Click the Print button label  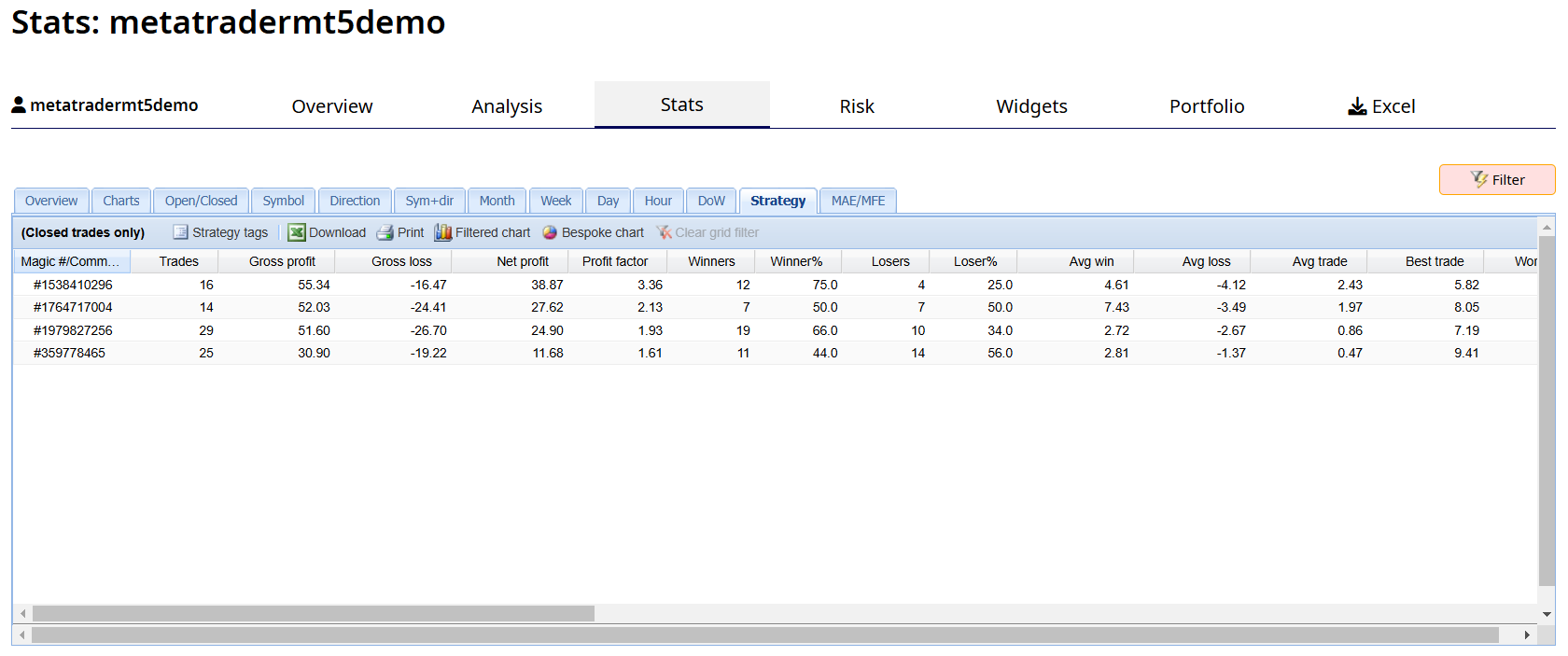411,232
